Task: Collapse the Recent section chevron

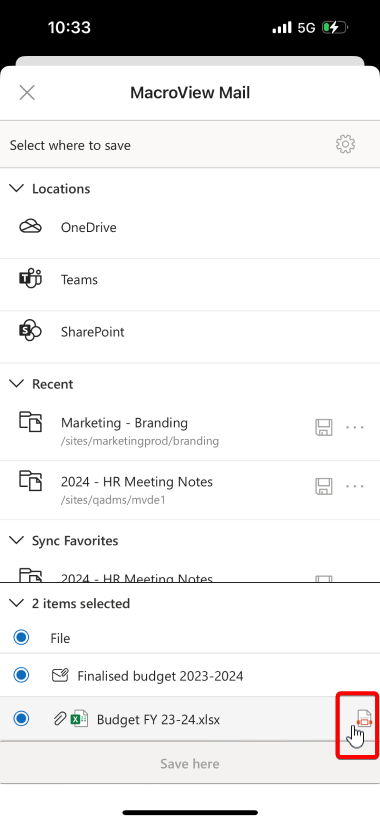Action: [17, 384]
